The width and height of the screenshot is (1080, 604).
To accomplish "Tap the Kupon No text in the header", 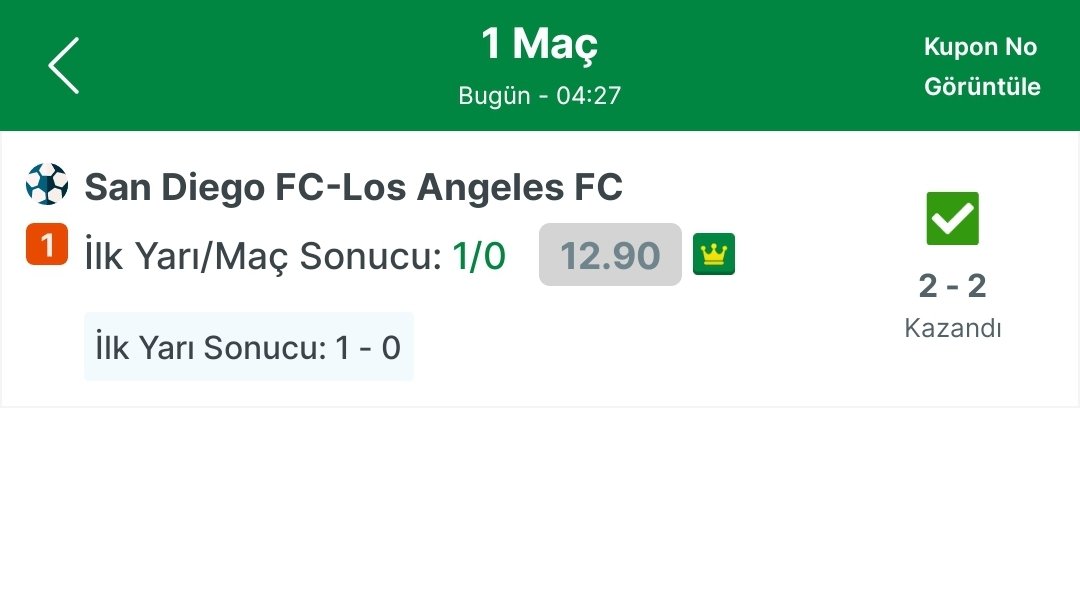I will 980,47.
